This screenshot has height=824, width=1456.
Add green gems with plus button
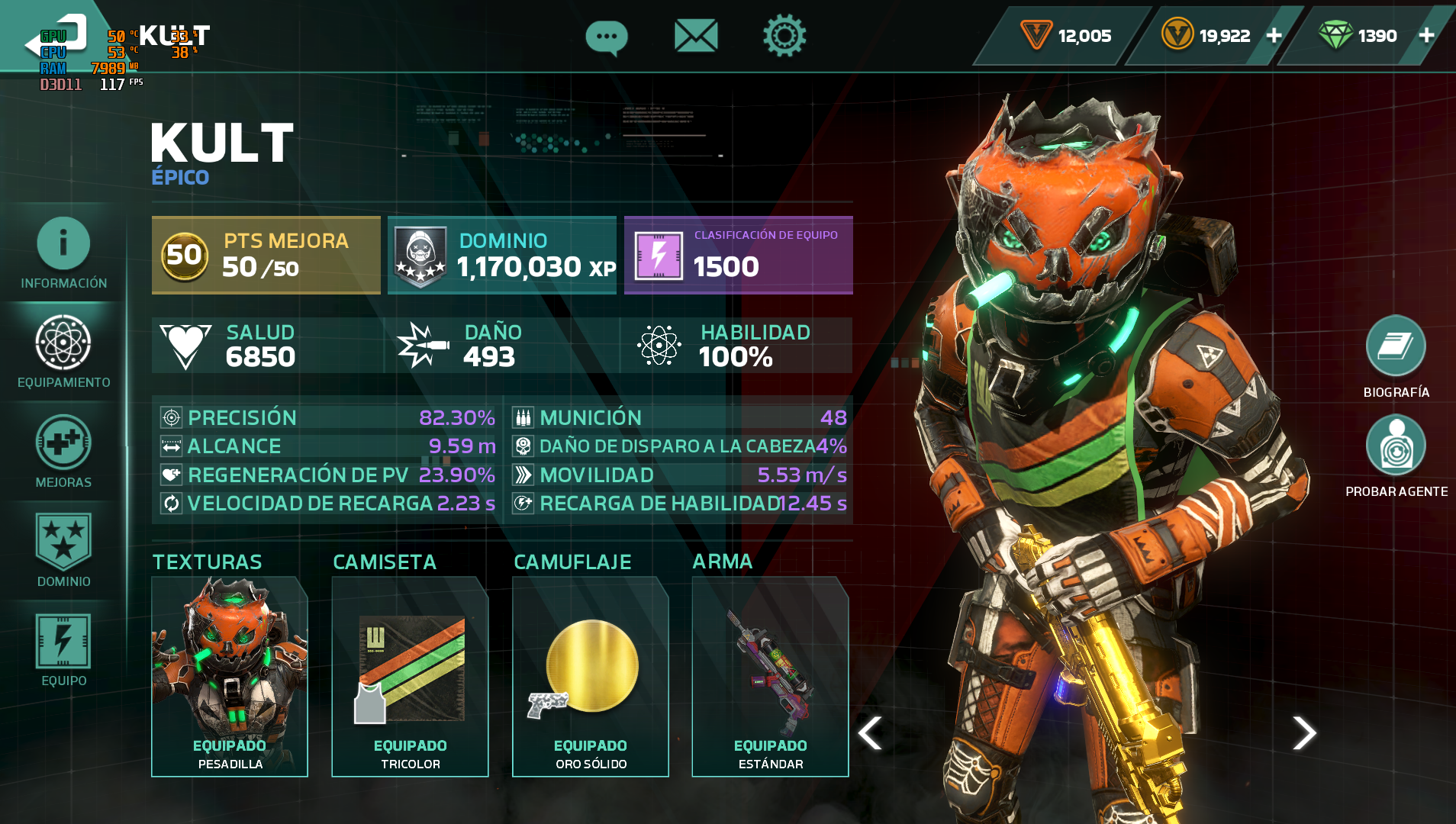point(1426,35)
